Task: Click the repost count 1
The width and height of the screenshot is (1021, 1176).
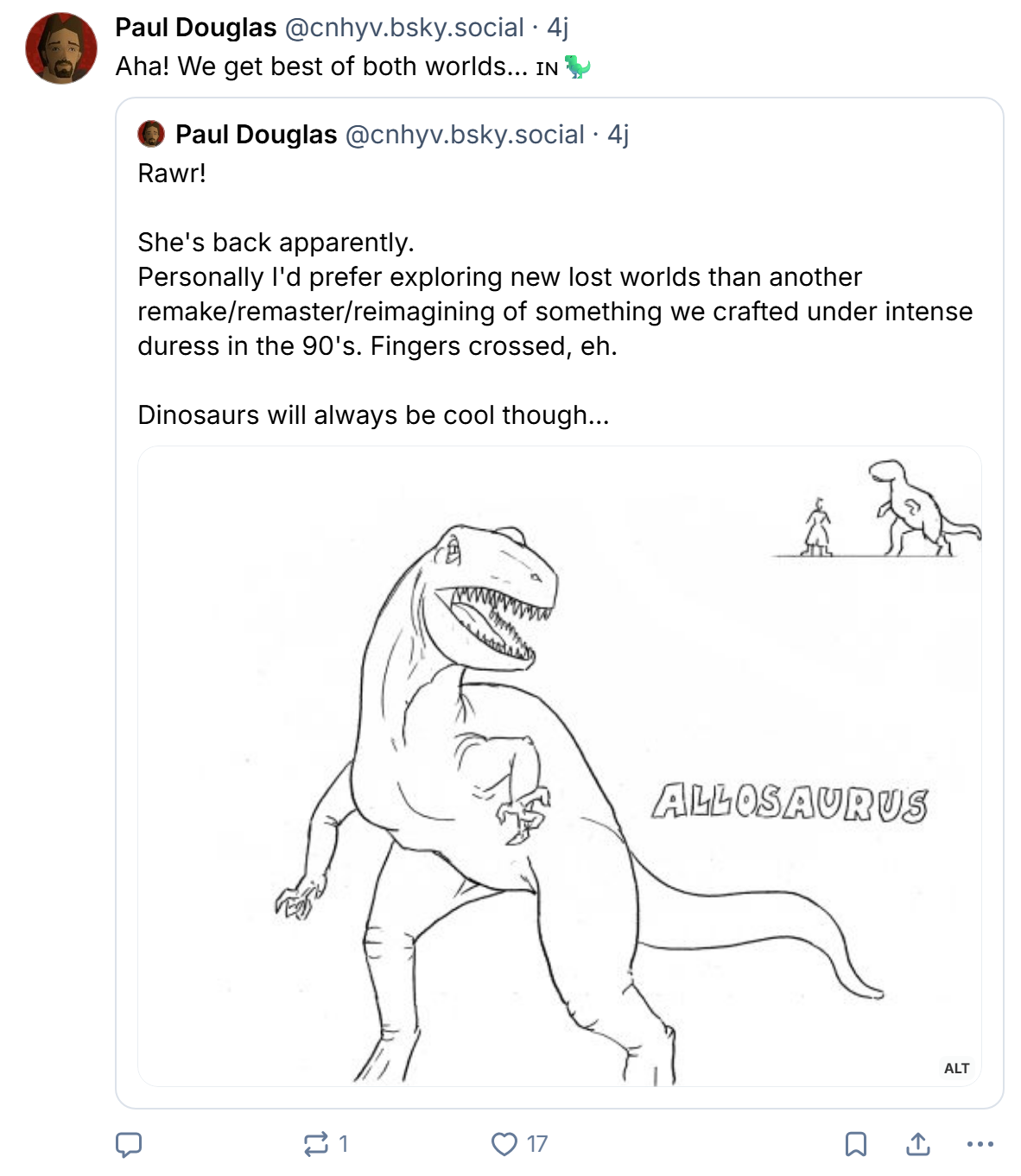Action: coord(343,1144)
